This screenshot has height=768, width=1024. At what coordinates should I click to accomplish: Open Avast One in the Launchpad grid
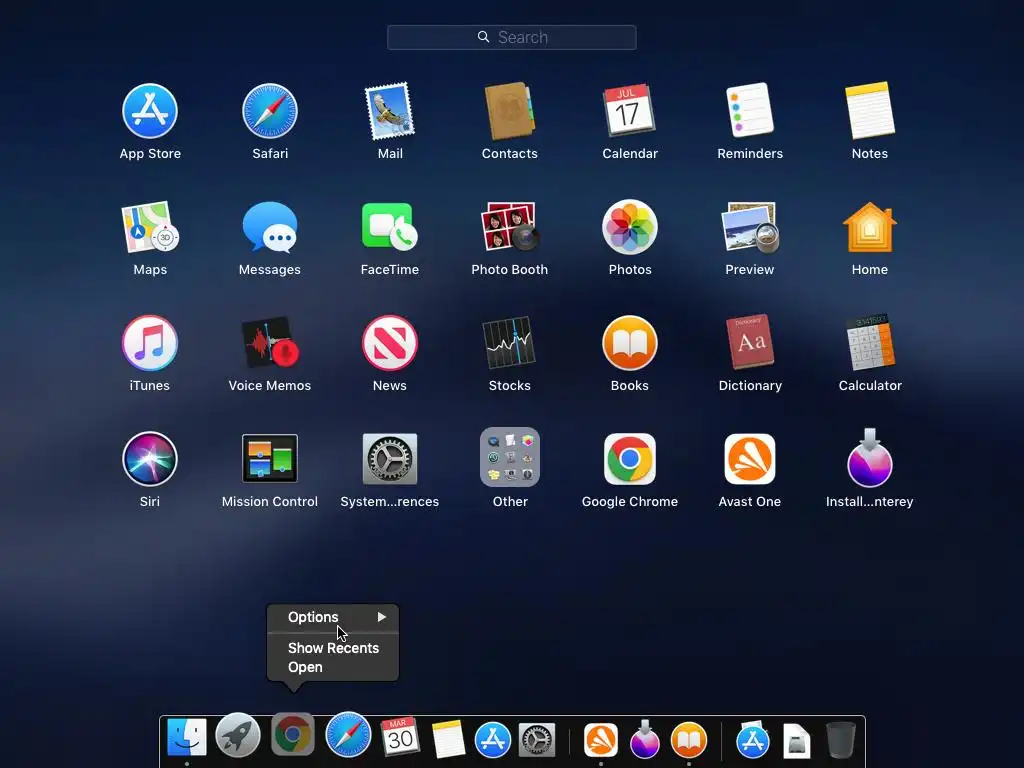click(750, 458)
